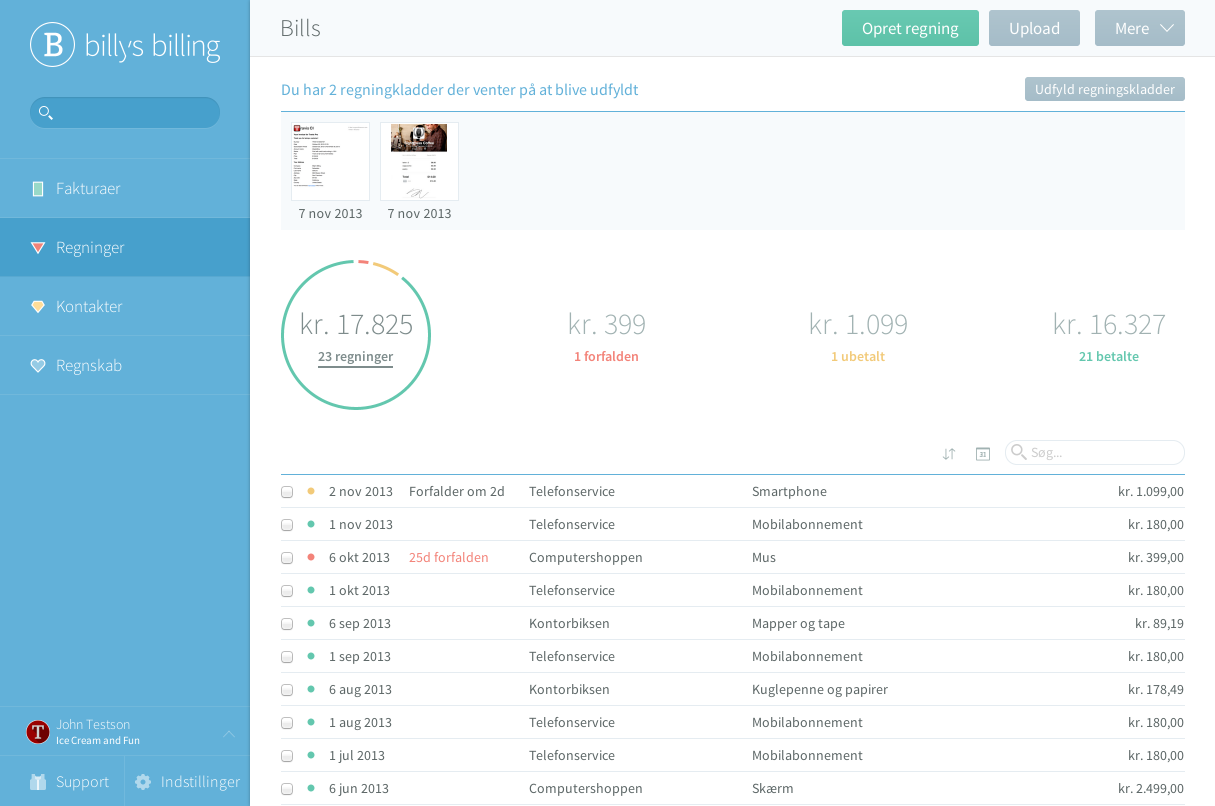Screen dimensions: 1215x806
Task: Open Regninger in the sidebar
Action: 125,247
